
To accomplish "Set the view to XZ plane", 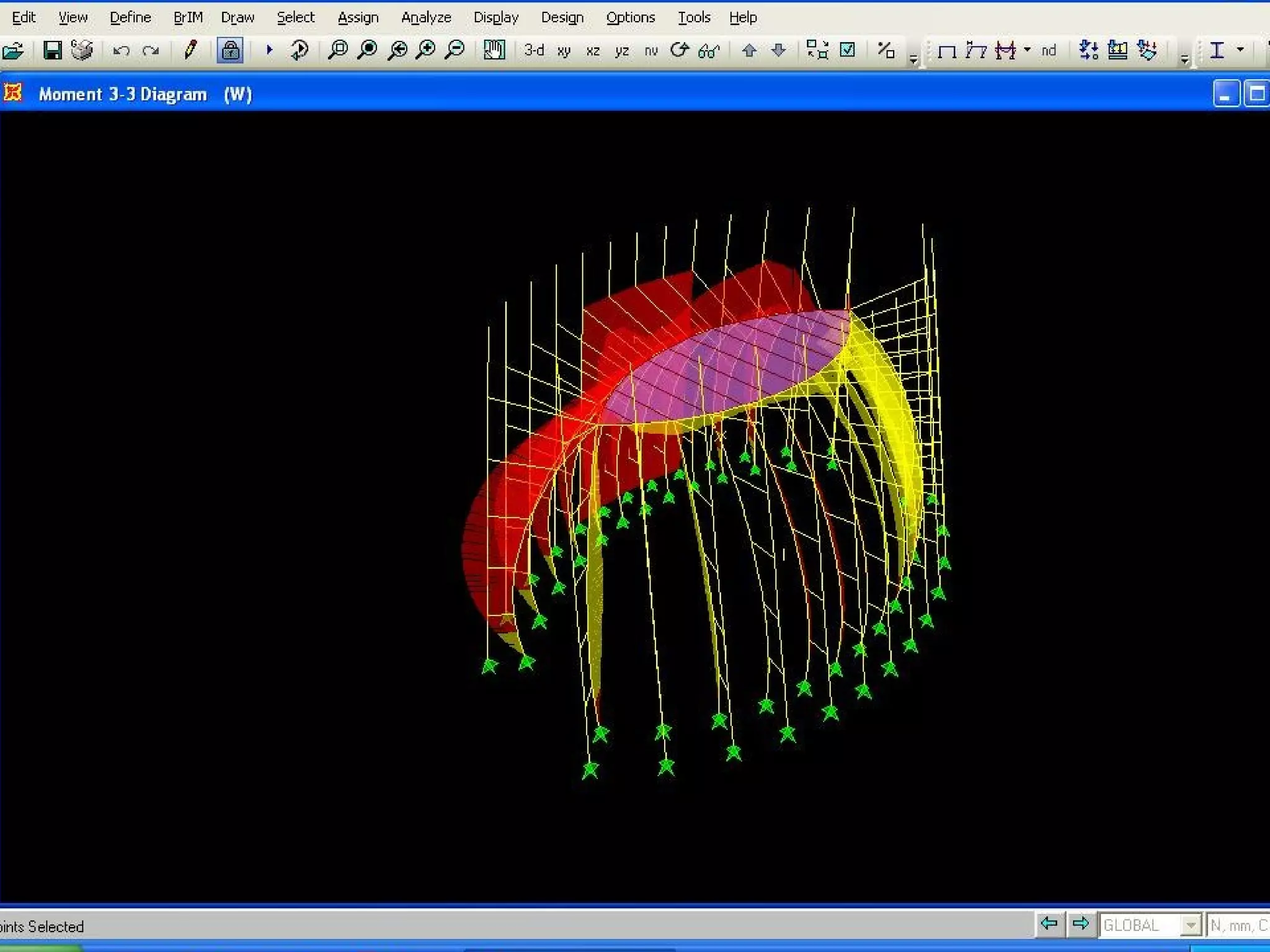I will point(593,51).
